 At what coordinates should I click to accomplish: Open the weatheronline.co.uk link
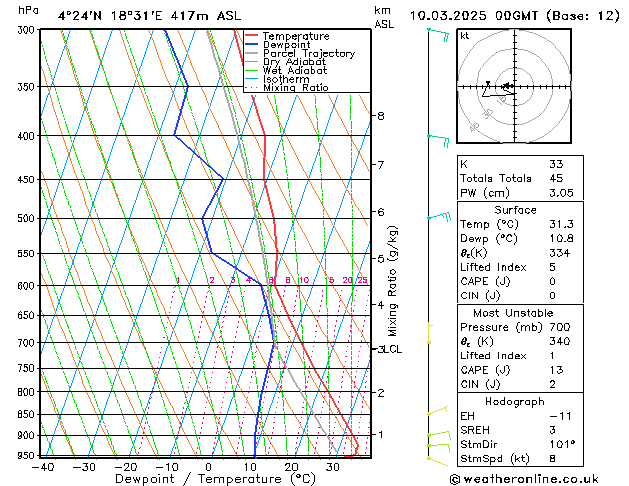coord(540,478)
